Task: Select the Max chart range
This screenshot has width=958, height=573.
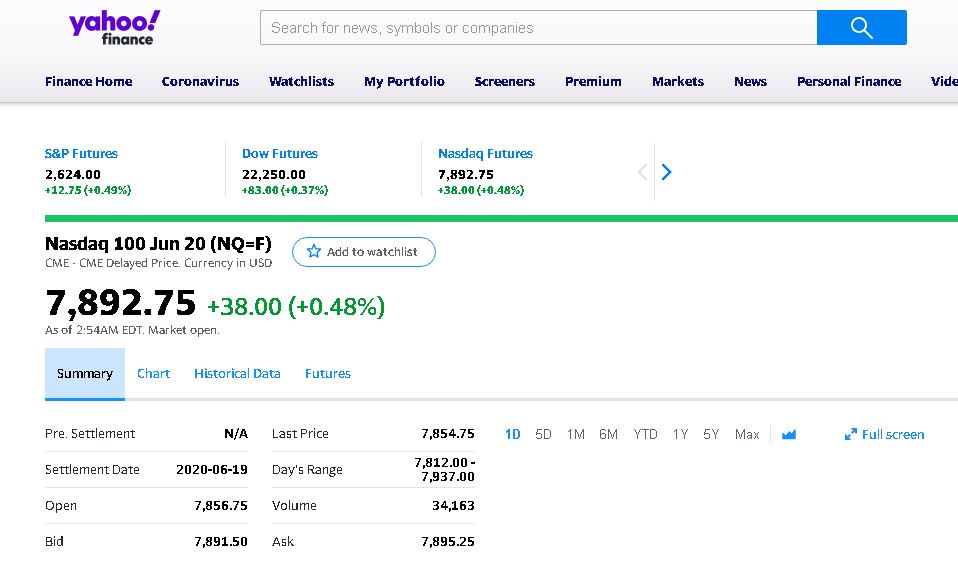Action: (x=747, y=434)
